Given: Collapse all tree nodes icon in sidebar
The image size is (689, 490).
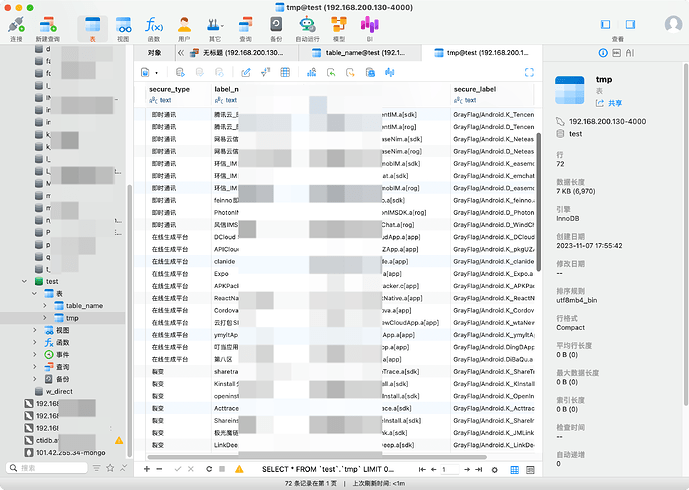Looking at the screenshot, I should pyautogui.click(x=123, y=468).
